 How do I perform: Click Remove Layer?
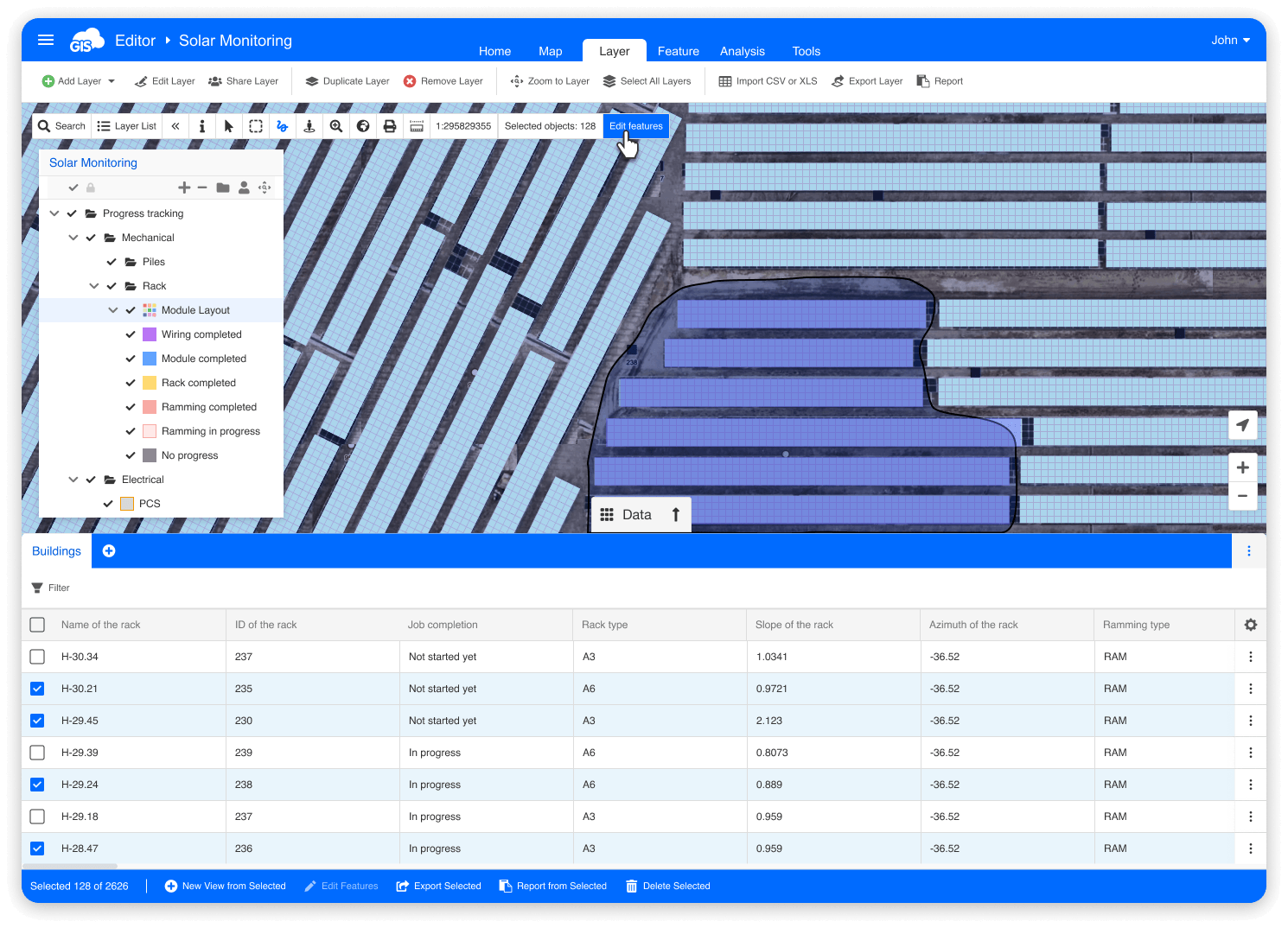(x=443, y=81)
